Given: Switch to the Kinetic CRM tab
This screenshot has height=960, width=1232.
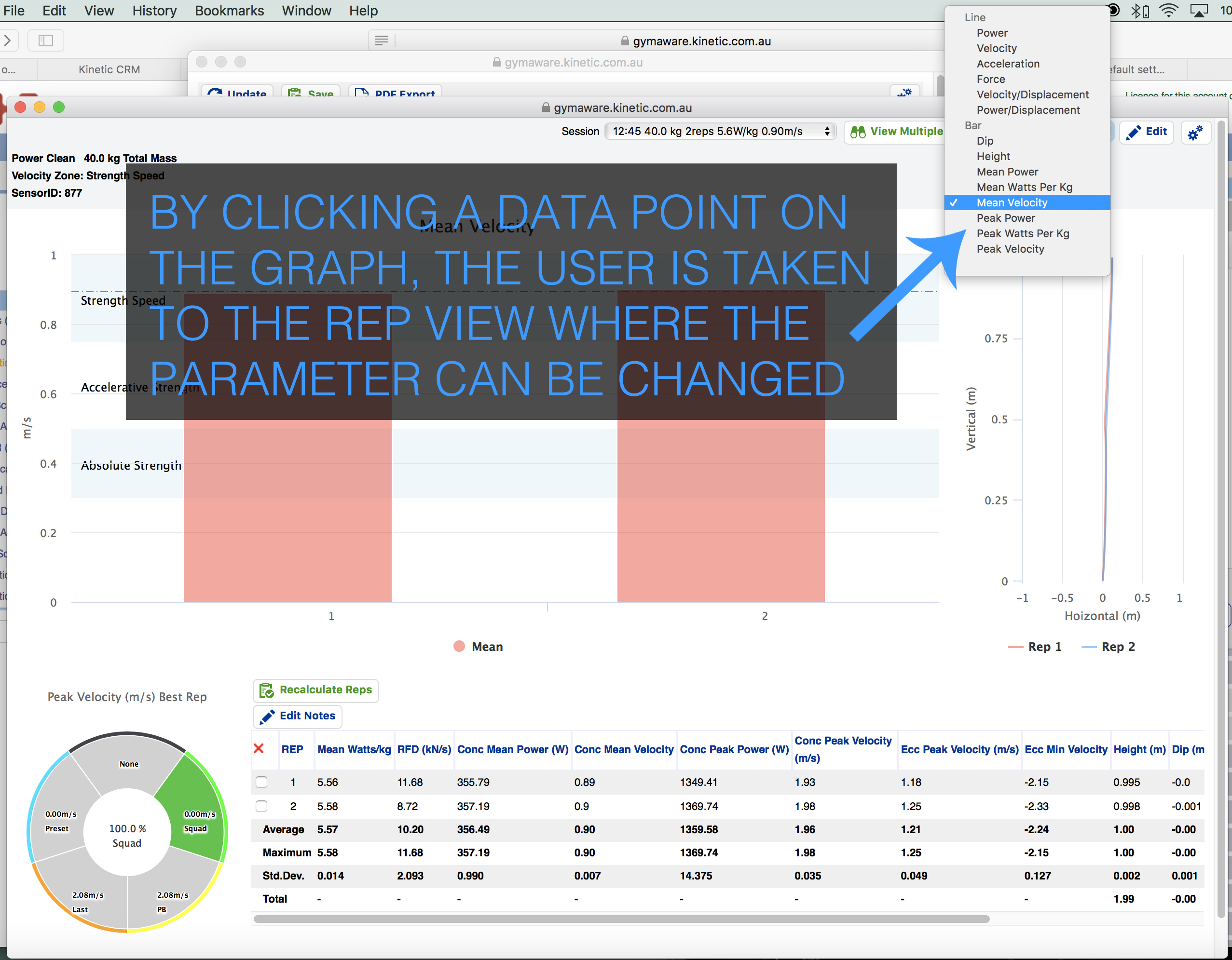Looking at the screenshot, I should [109, 69].
